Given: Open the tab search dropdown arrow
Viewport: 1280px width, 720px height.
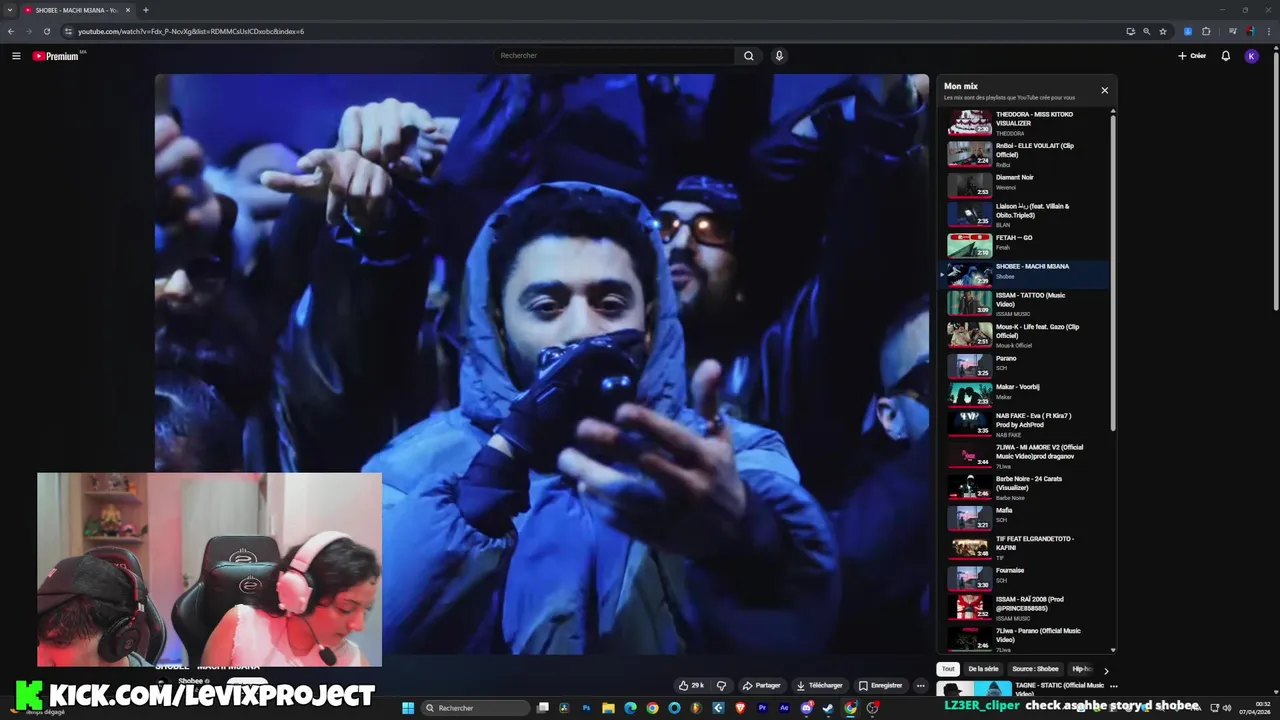Looking at the screenshot, I should pyautogui.click(x=10, y=10).
